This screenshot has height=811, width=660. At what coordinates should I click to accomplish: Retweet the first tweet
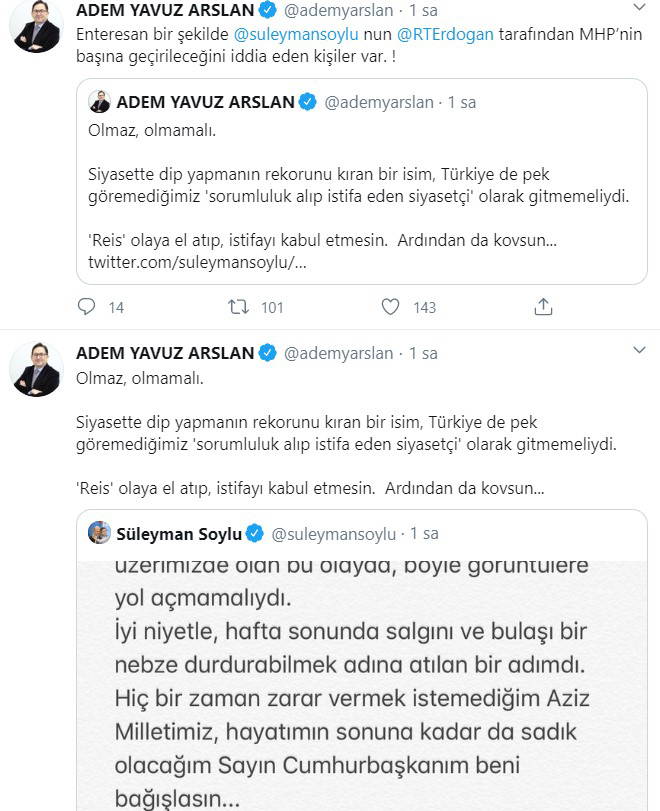click(238, 307)
